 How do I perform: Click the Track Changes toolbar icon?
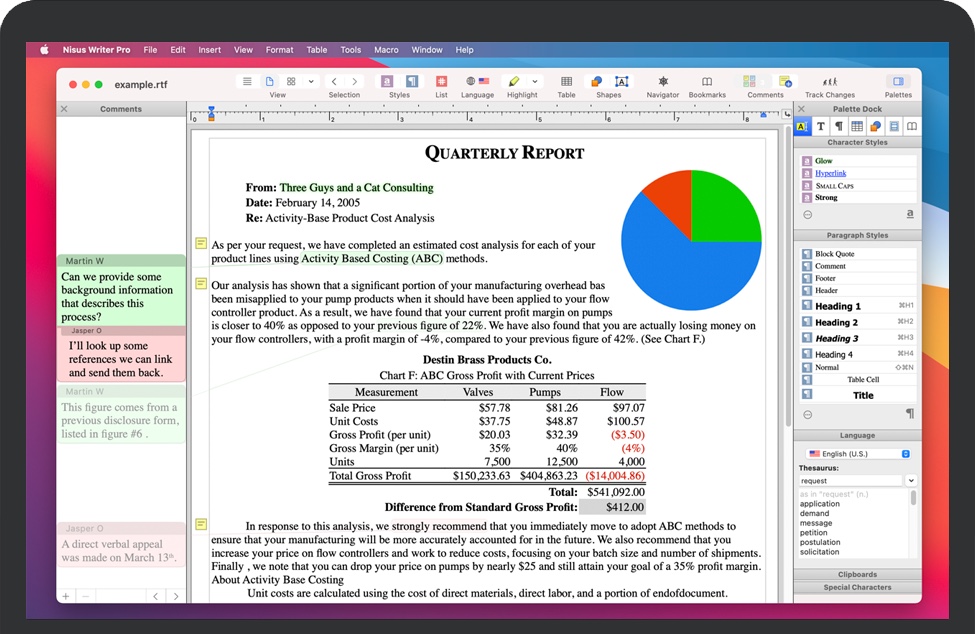pyautogui.click(x=829, y=81)
